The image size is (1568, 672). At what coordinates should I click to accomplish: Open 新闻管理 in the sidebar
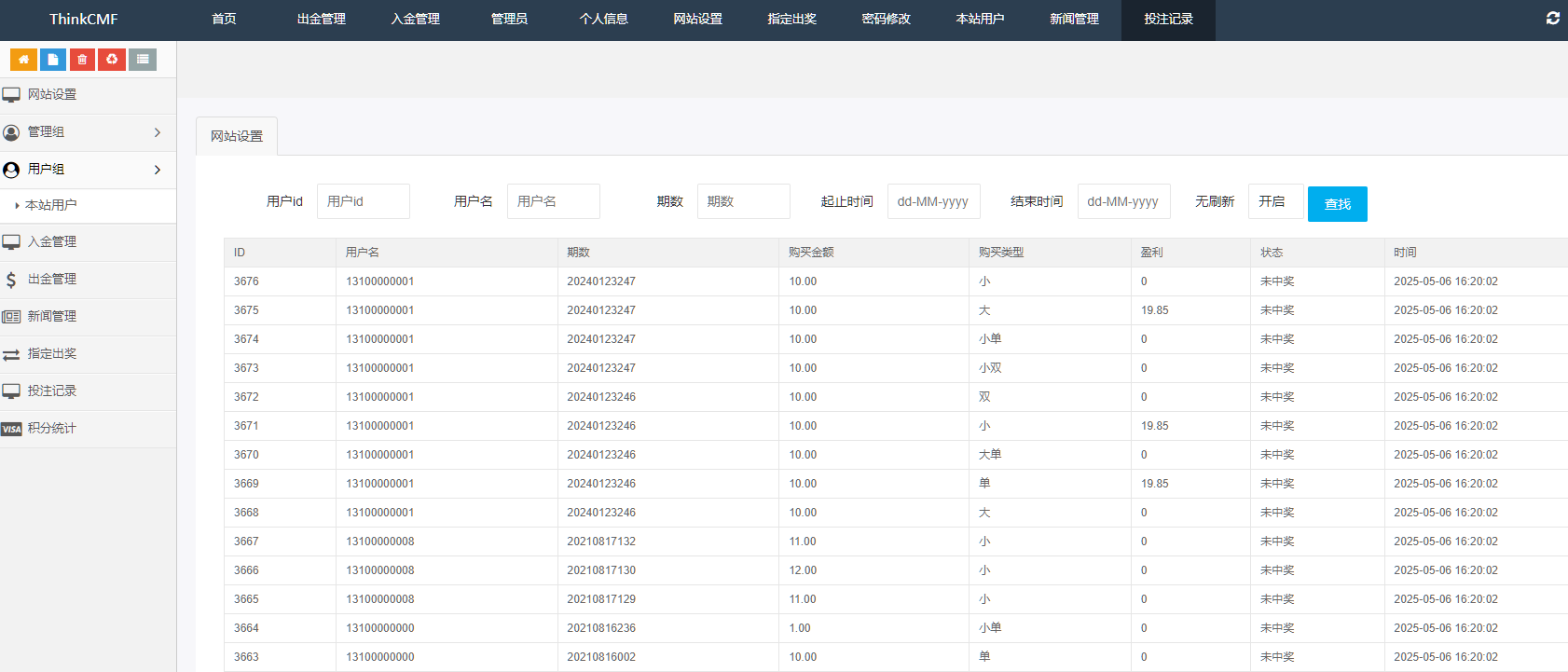(52, 317)
